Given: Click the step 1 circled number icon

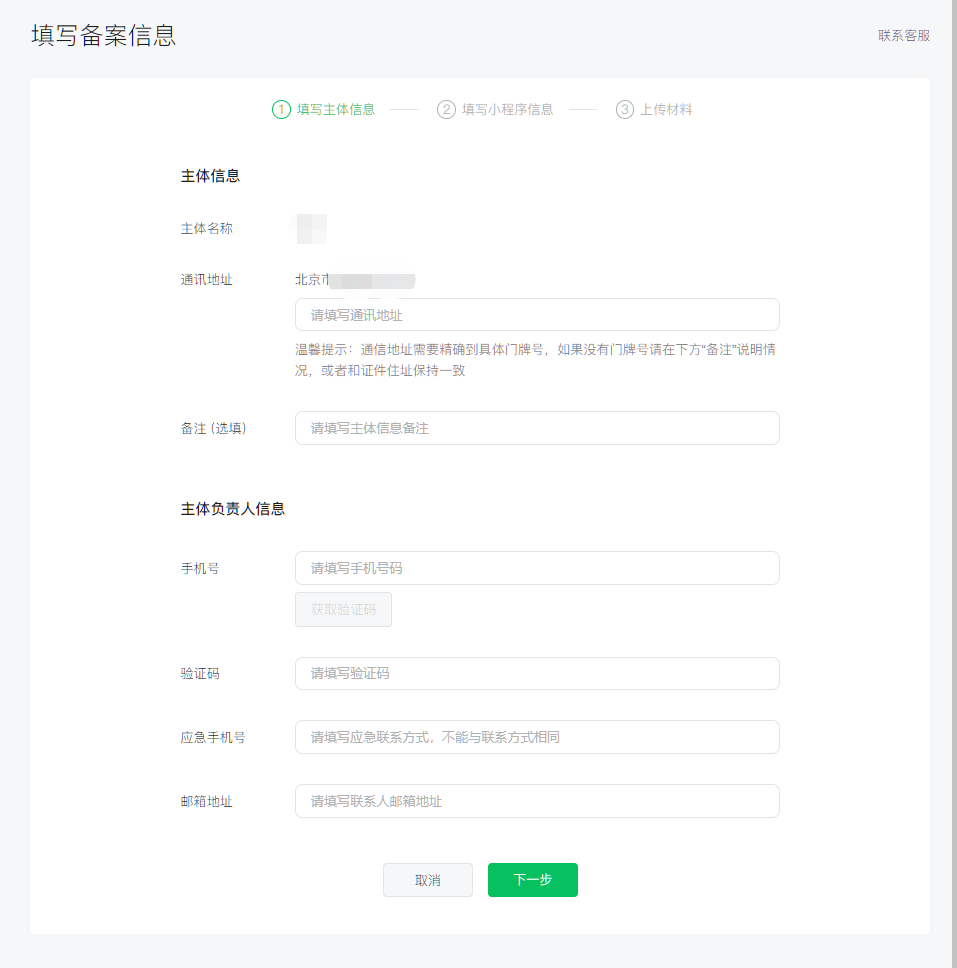Looking at the screenshot, I should coord(281,110).
